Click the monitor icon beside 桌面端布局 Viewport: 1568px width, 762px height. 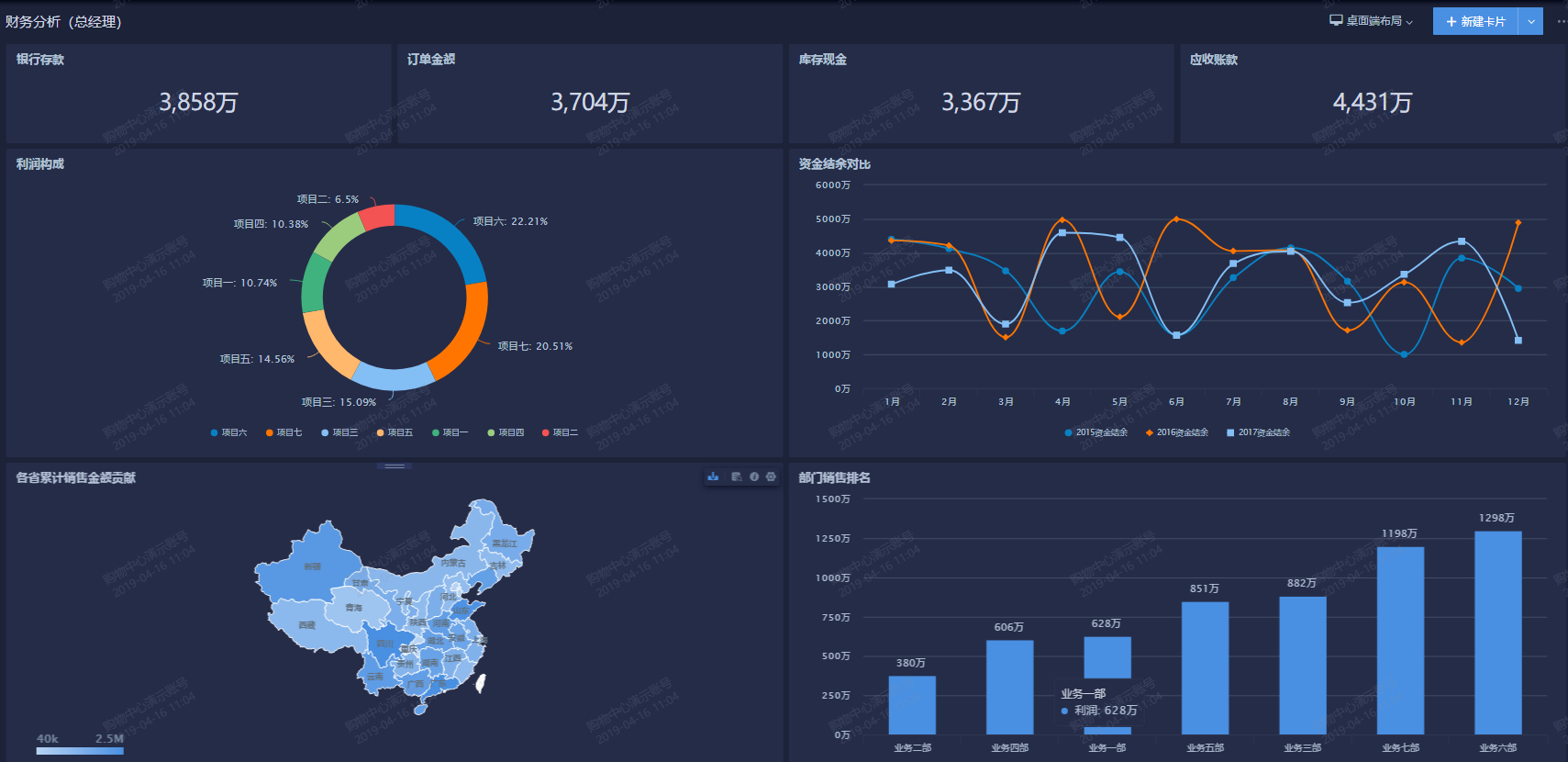point(1336,20)
